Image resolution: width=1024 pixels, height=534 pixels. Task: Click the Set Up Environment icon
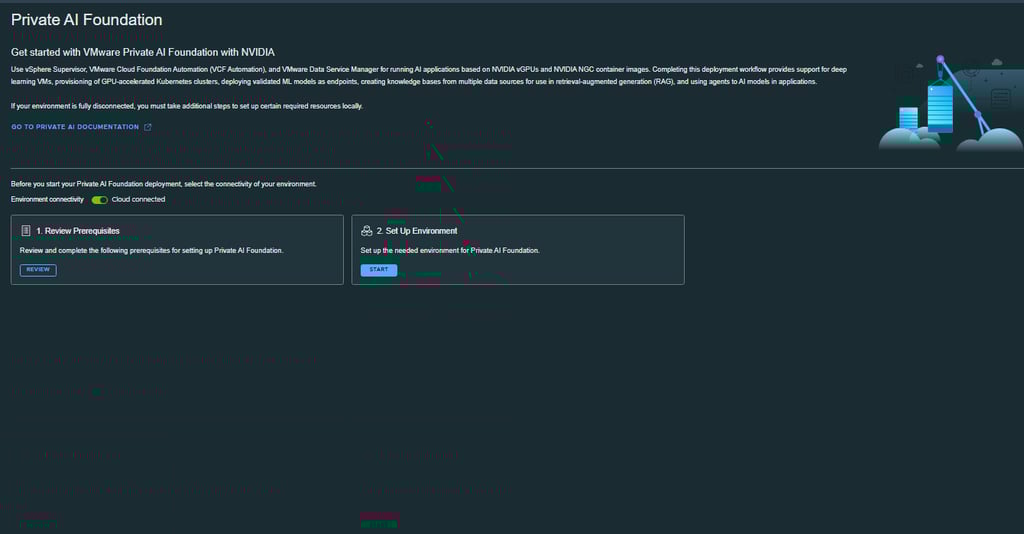pos(366,230)
